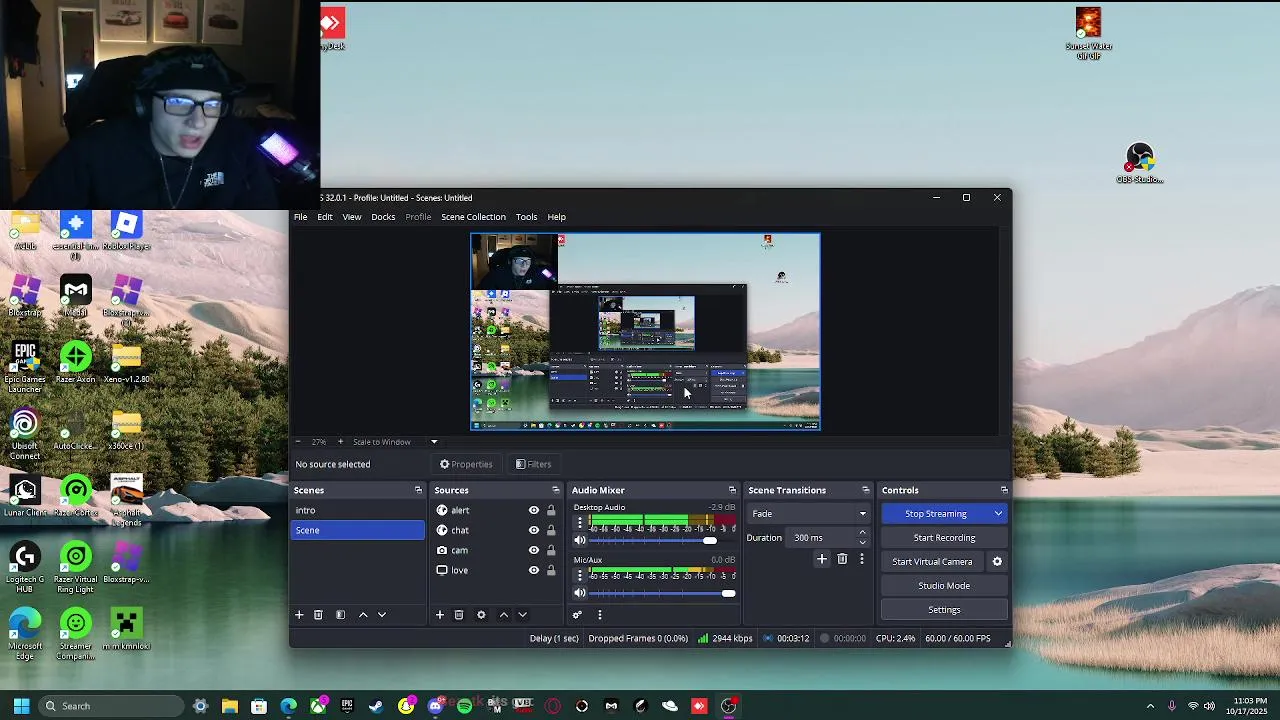Pop out the Sources dock
Viewport: 1280px width, 720px height.
556,490
